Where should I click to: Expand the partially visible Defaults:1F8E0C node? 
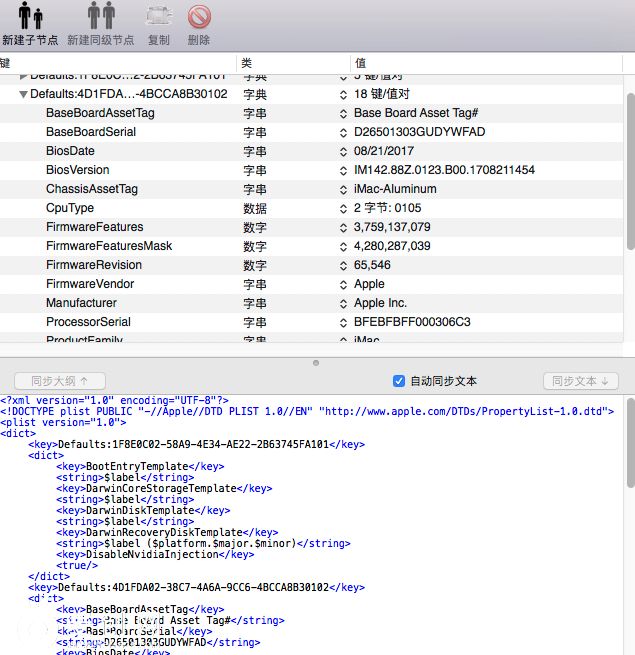(x=23, y=76)
